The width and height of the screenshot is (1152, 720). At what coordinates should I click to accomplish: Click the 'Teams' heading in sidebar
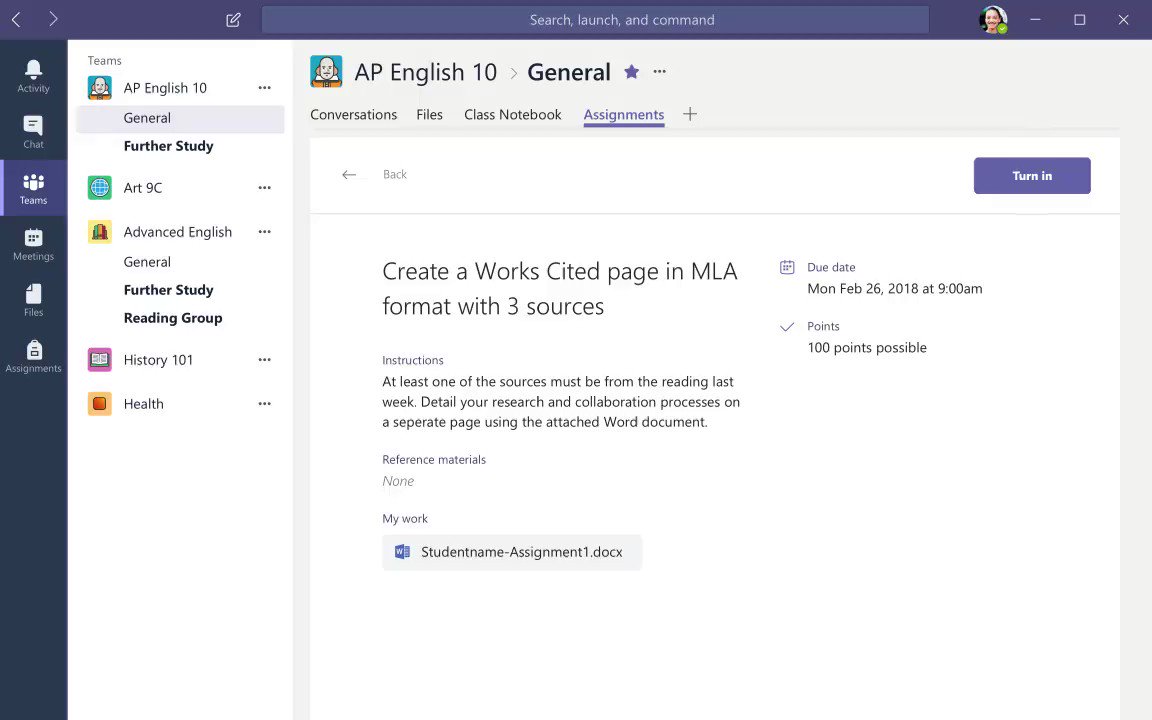click(x=104, y=60)
